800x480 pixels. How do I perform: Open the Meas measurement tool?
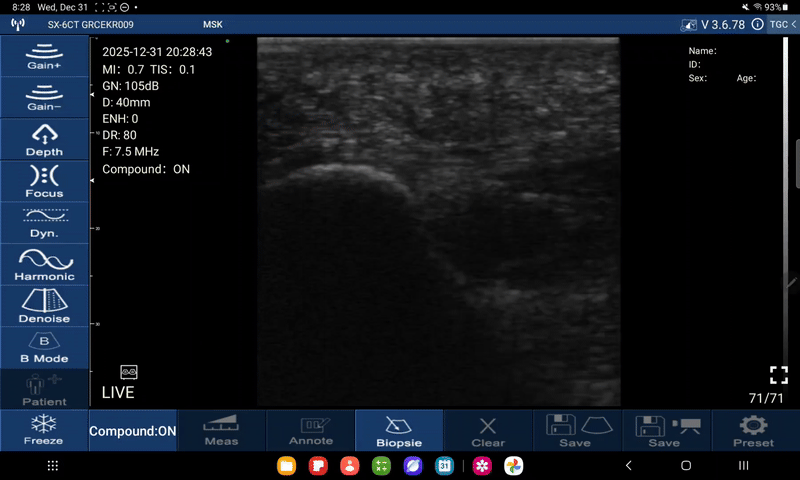click(x=221, y=431)
